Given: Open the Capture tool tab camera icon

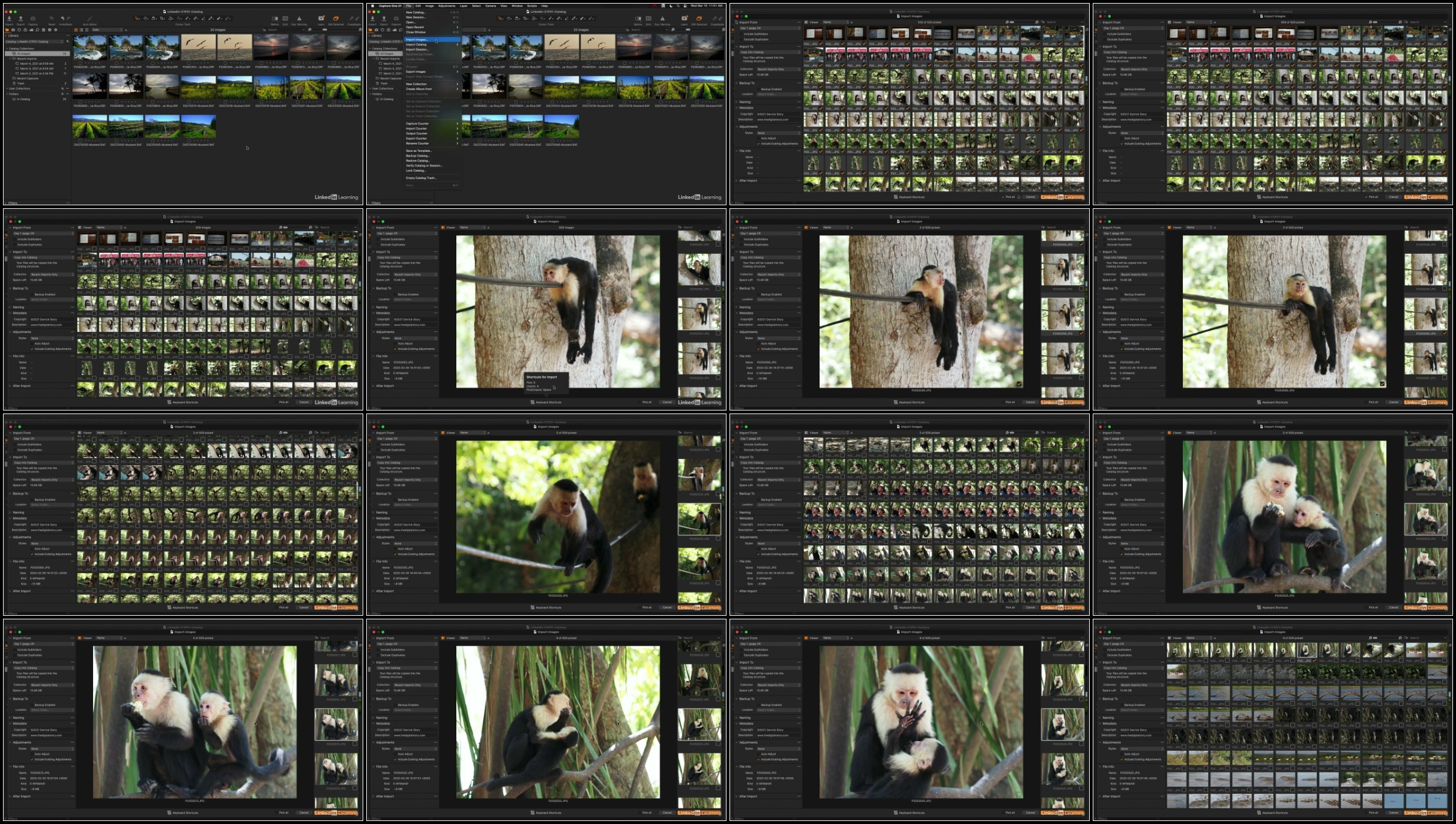Looking at the screenshot, I should point(13,29).
